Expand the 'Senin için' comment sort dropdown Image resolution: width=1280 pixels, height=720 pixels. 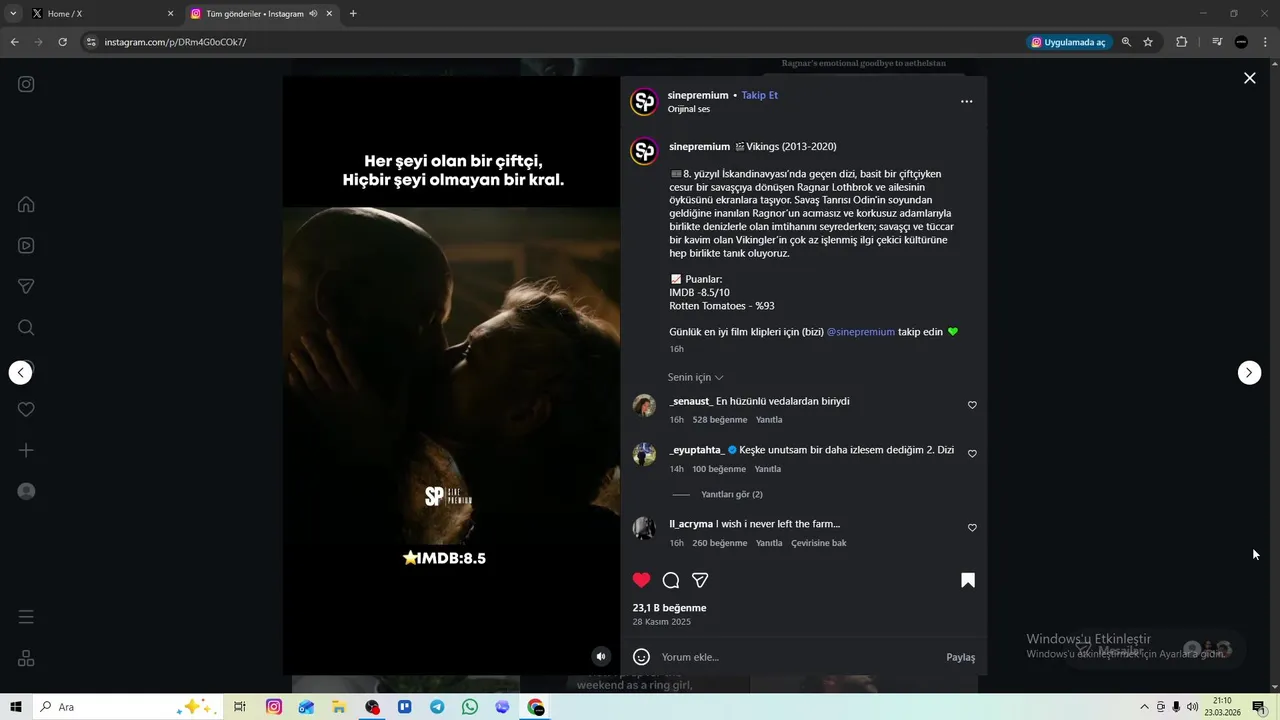[695, 377]
